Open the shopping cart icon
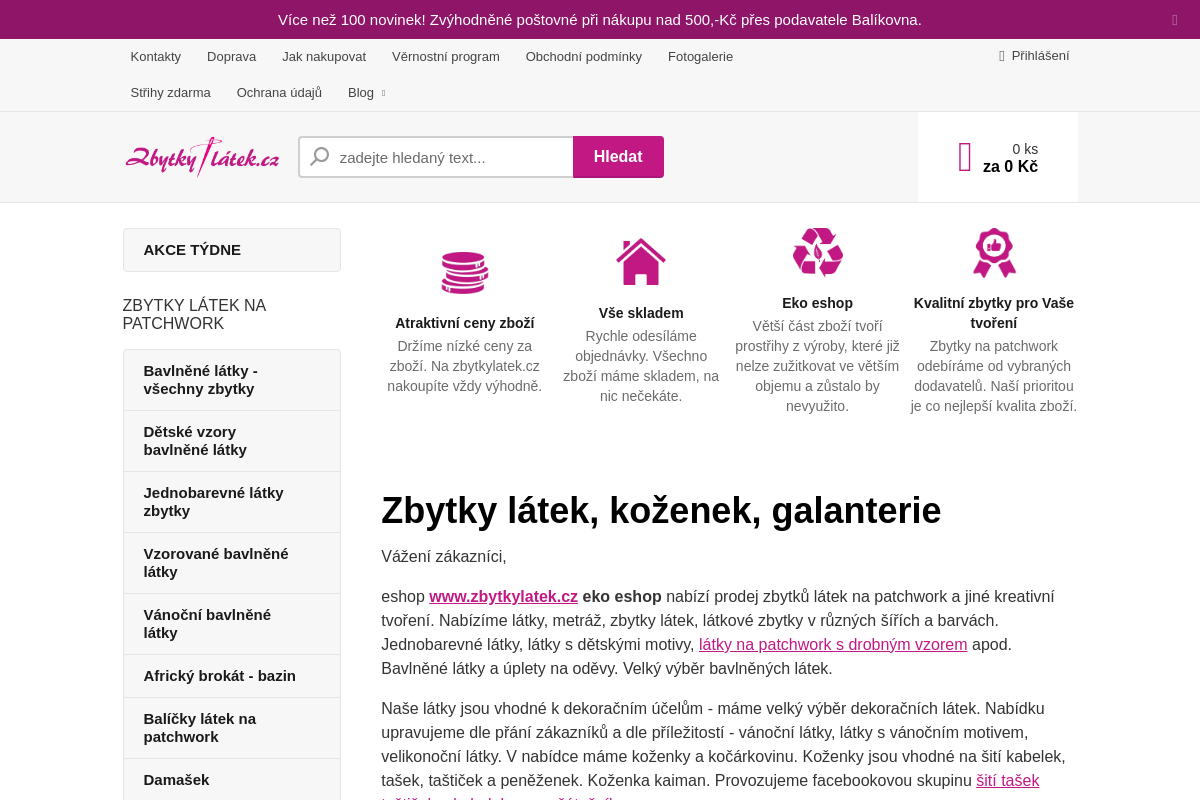This screenshot has width=1200, height=800. coord(965,157)
